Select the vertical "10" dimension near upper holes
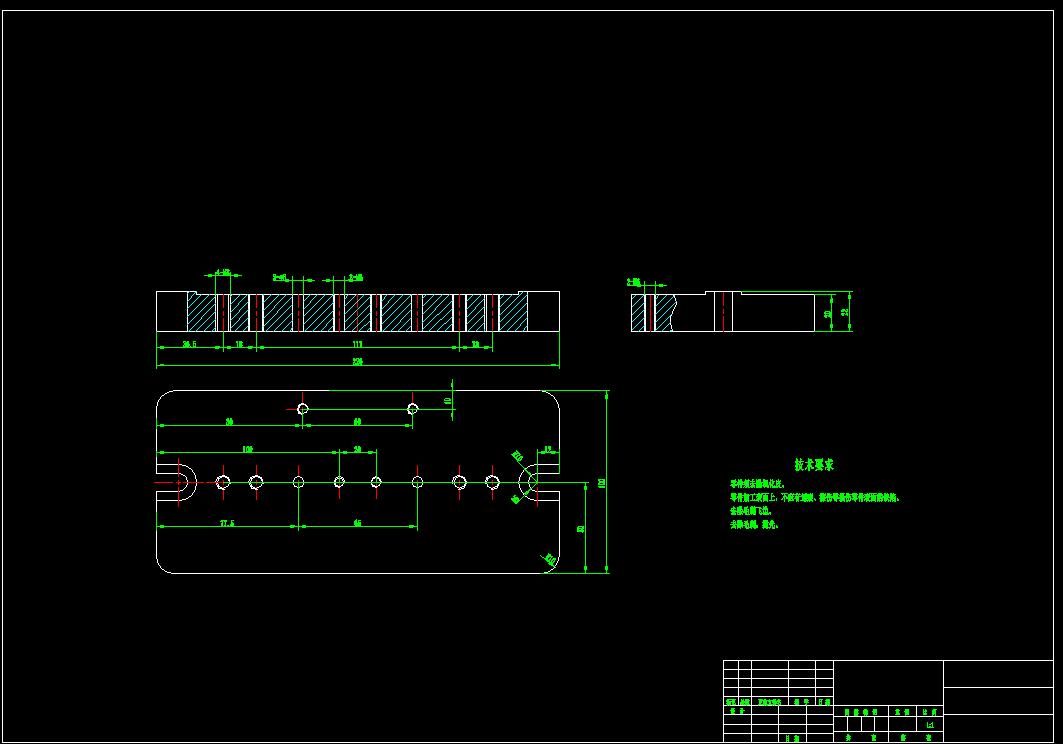 tap(447, 401)
